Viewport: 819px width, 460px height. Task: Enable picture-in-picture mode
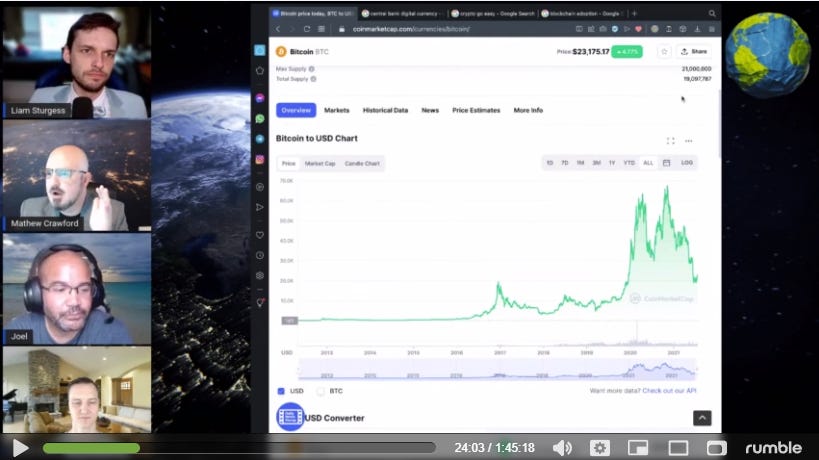638,448
